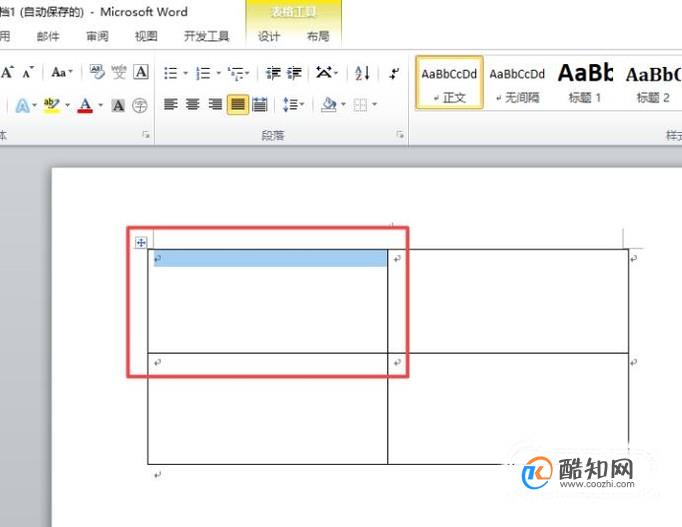The image size is (682, 527).
Task: Click the character border icon
Action: coord(141,72)
